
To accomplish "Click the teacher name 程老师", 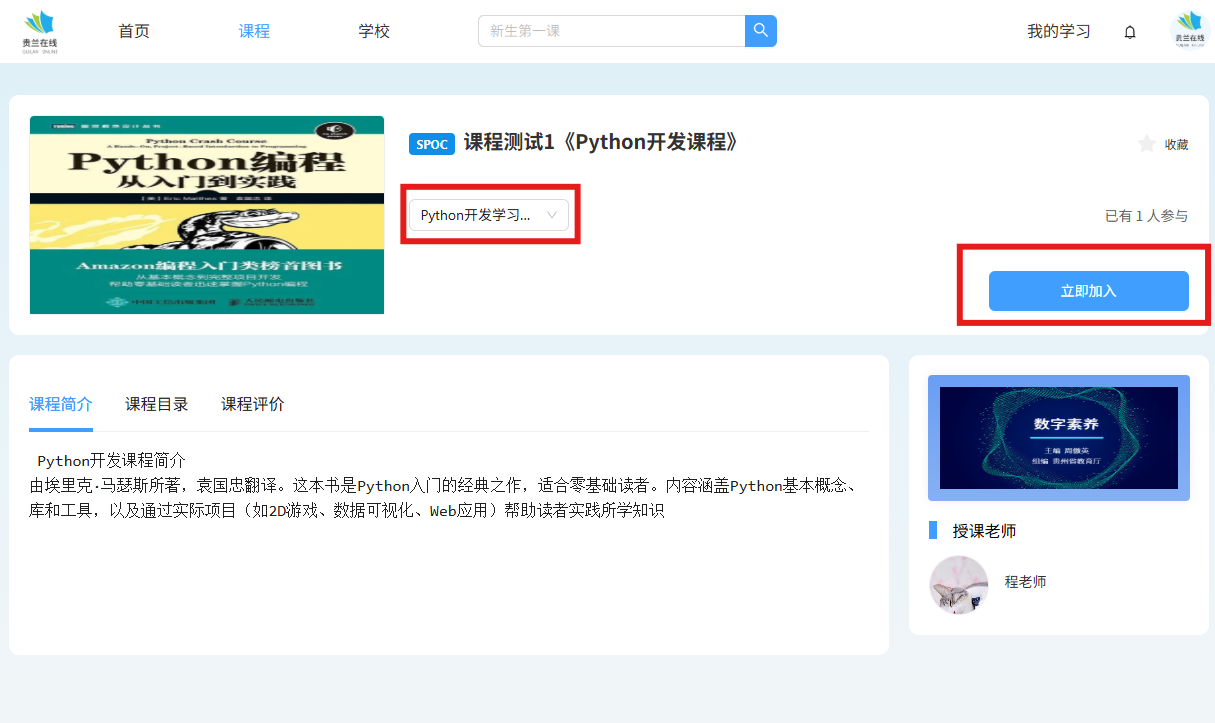I will pyautogui.click(x=1025, y=582).
